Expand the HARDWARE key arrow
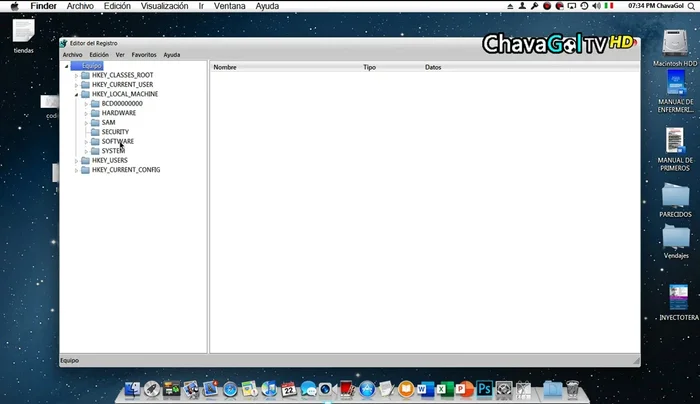Screen dimensions: 700x404 click(x=86, y=113)
